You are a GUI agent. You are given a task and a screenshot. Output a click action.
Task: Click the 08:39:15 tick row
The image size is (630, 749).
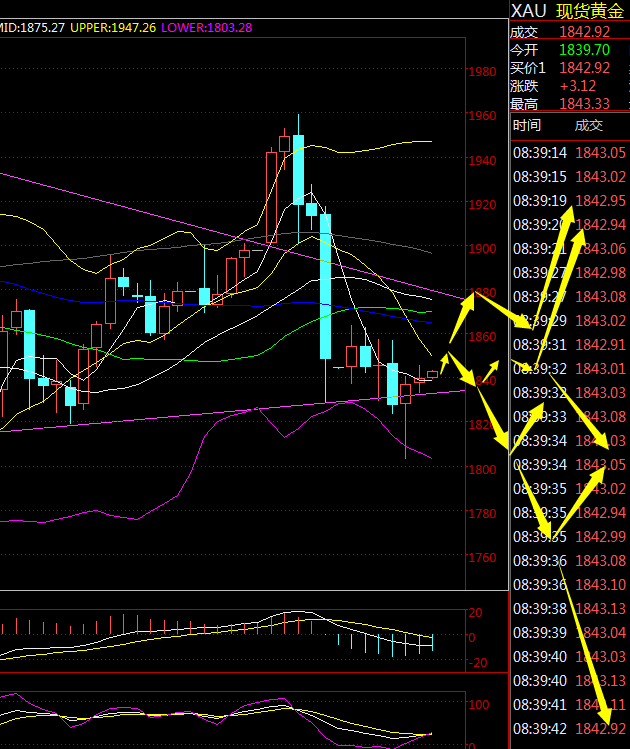(568, 176)
